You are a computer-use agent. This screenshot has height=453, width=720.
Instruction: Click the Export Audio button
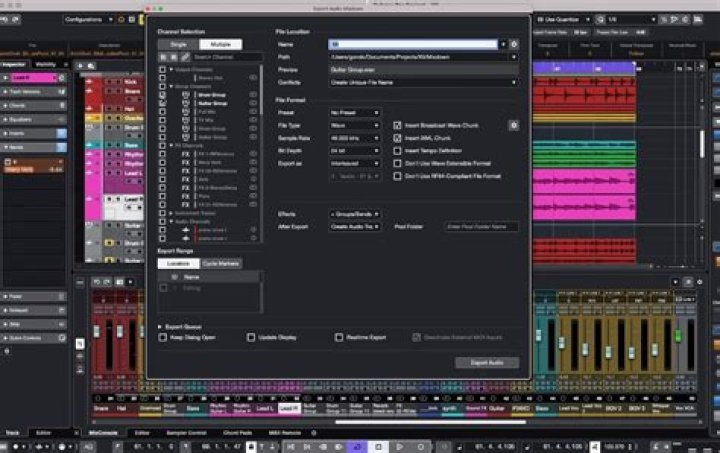(487, 363)
